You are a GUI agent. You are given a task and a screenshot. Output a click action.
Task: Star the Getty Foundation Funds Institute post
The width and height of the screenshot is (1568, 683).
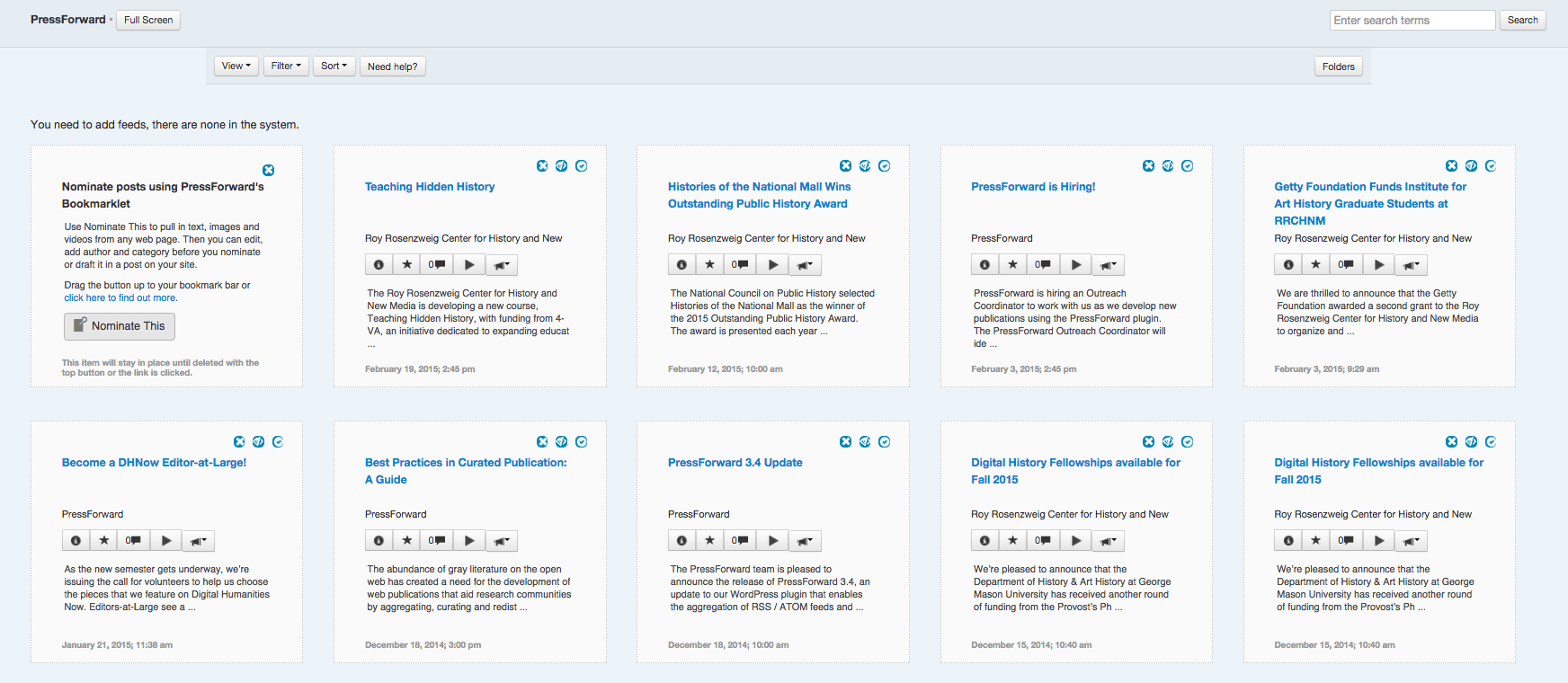1316,265
